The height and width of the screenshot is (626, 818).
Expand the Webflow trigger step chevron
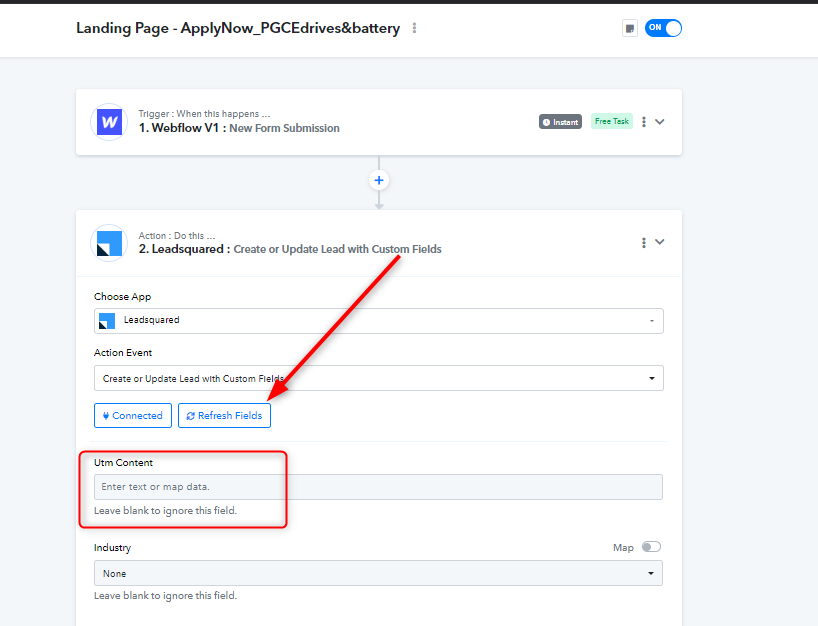click(x=660, y=122)
